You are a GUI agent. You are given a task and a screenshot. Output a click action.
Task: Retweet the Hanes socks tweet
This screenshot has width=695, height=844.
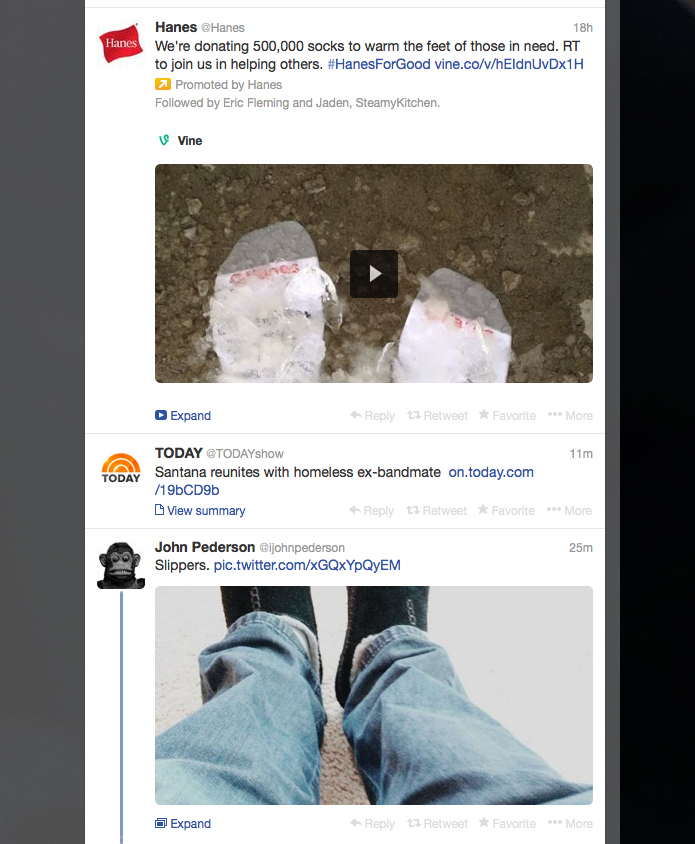click(437, 416)
